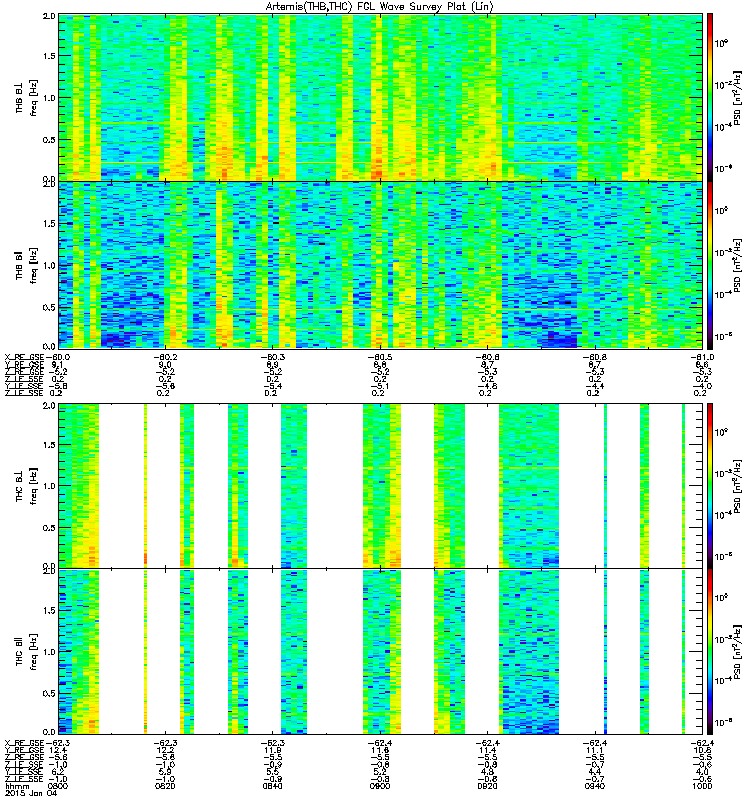Click the THB B⊥ panel color bar
Viewport: 750px width, 800px height.
coord(710,97)
